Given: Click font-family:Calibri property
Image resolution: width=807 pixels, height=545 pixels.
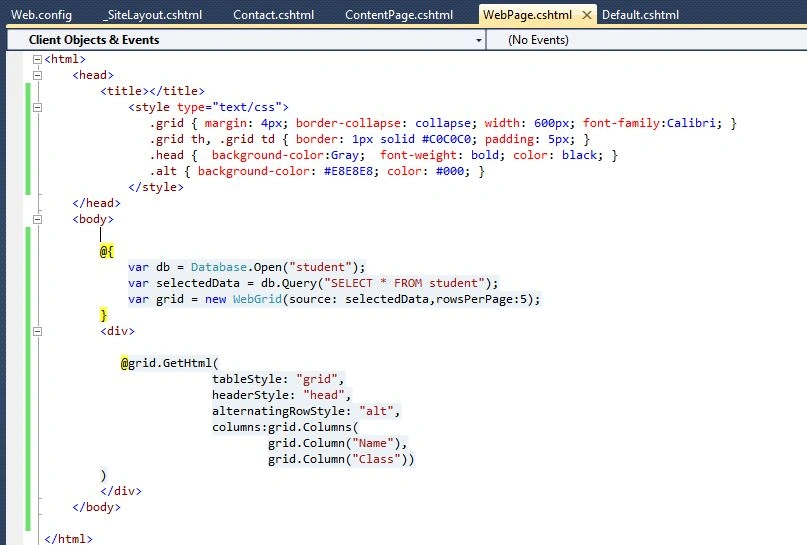Looking at the screenshot, I should [652, 123].
